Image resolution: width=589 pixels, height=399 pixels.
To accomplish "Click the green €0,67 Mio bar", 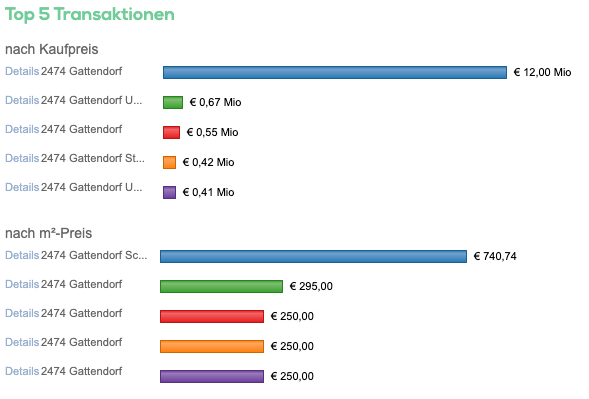I will click(x=173, y=102).
